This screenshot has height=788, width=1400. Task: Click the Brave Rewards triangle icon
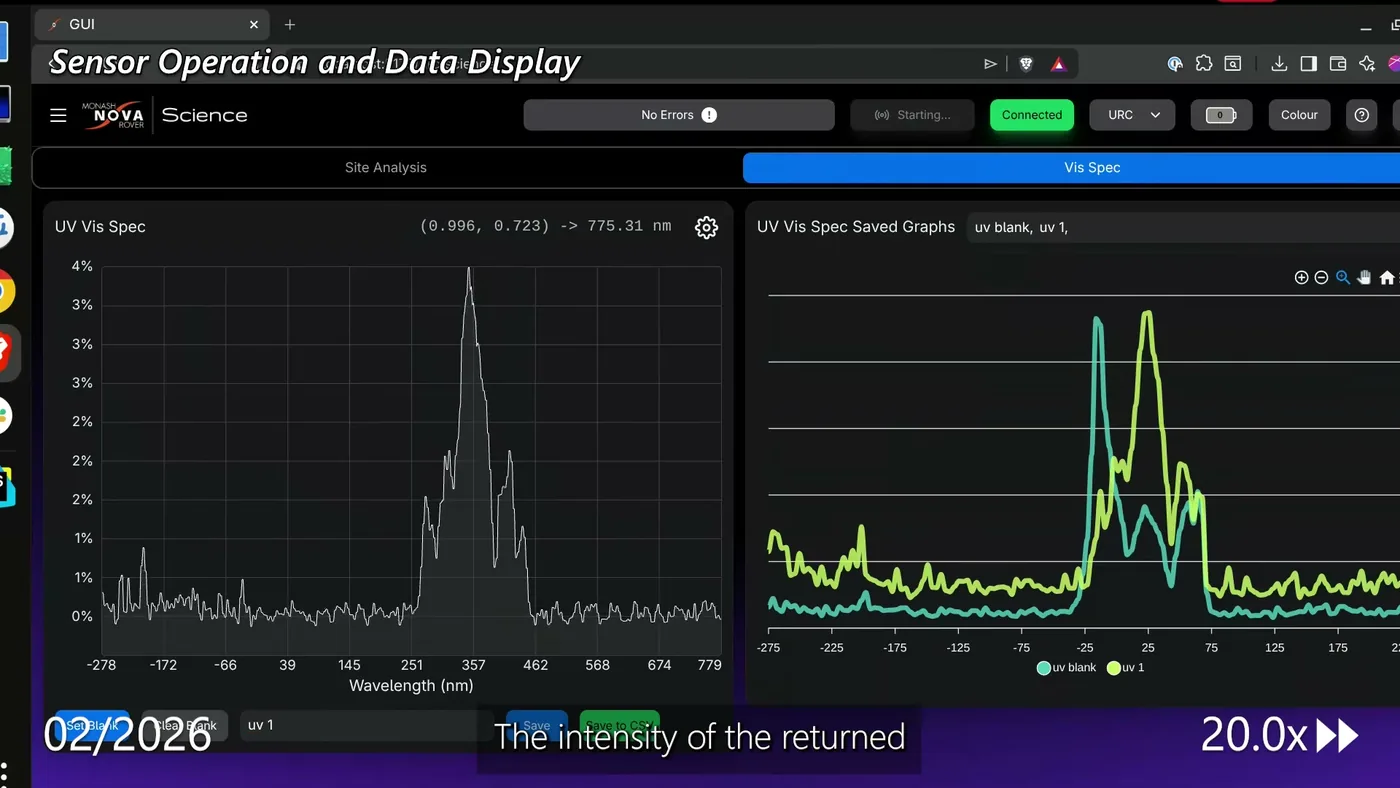click(1058, 64)
